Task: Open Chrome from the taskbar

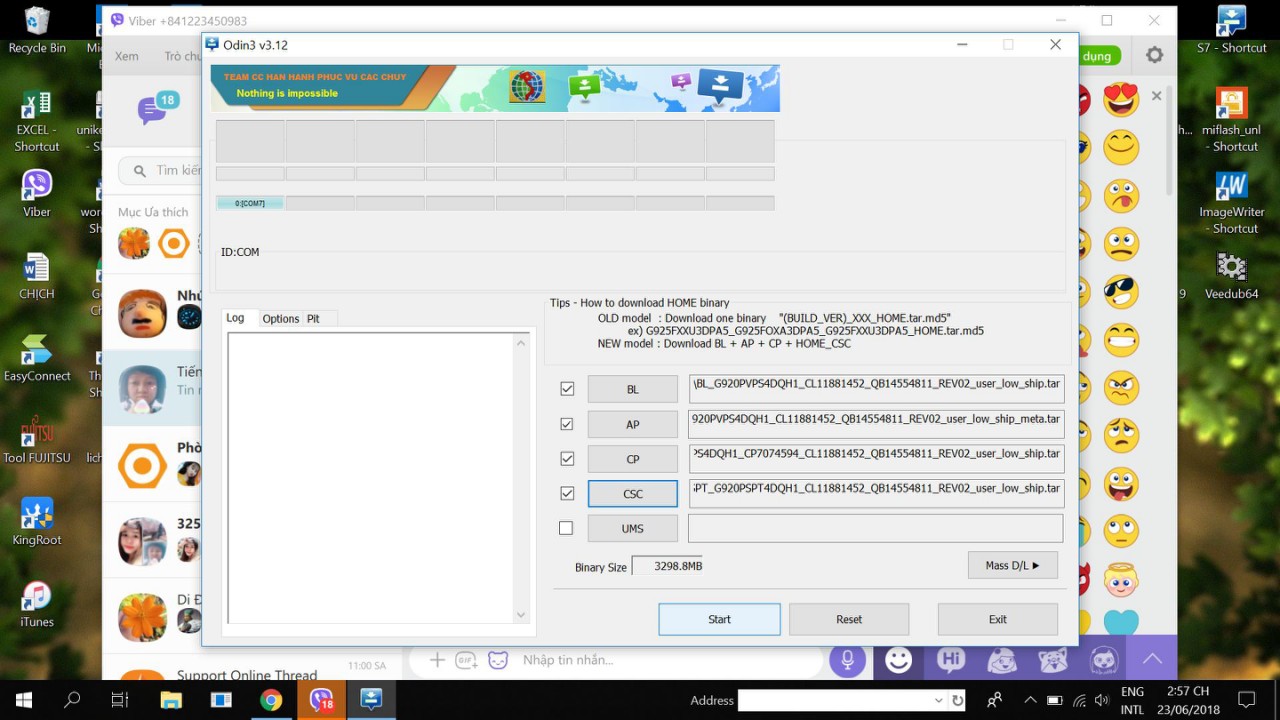Action: pos(271,700)
